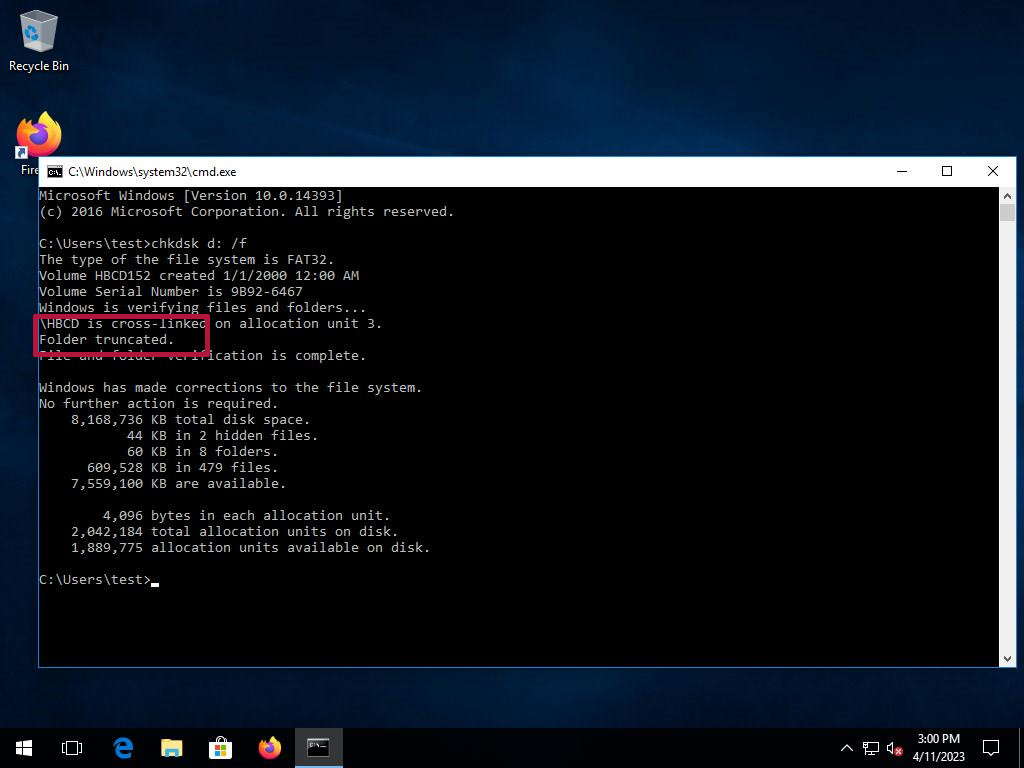Open the Action Center notifications icon
This screenshot has height=768, width=1024.
click(x=991, y=747)
